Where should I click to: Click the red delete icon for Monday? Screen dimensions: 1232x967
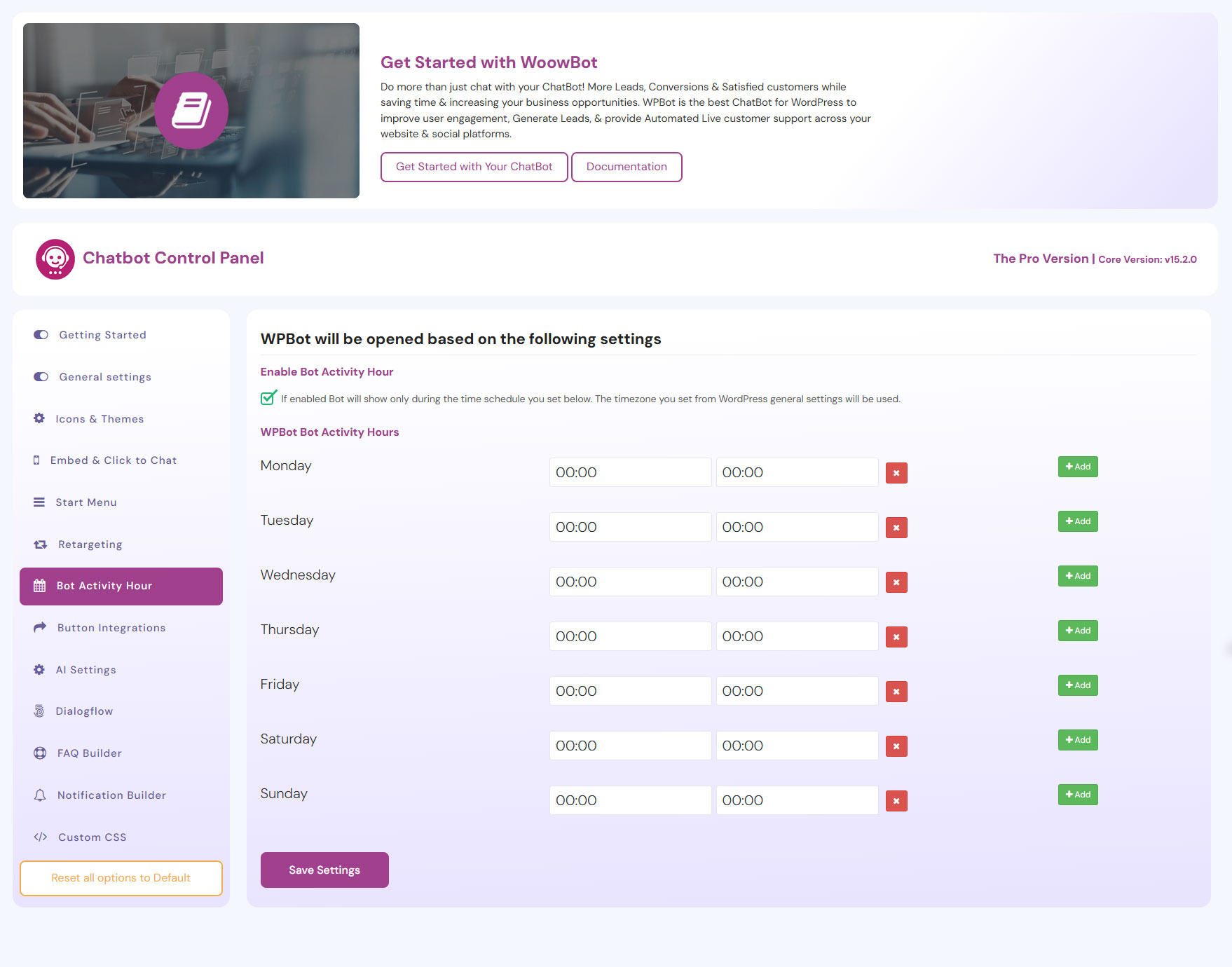tap(896, 473)
